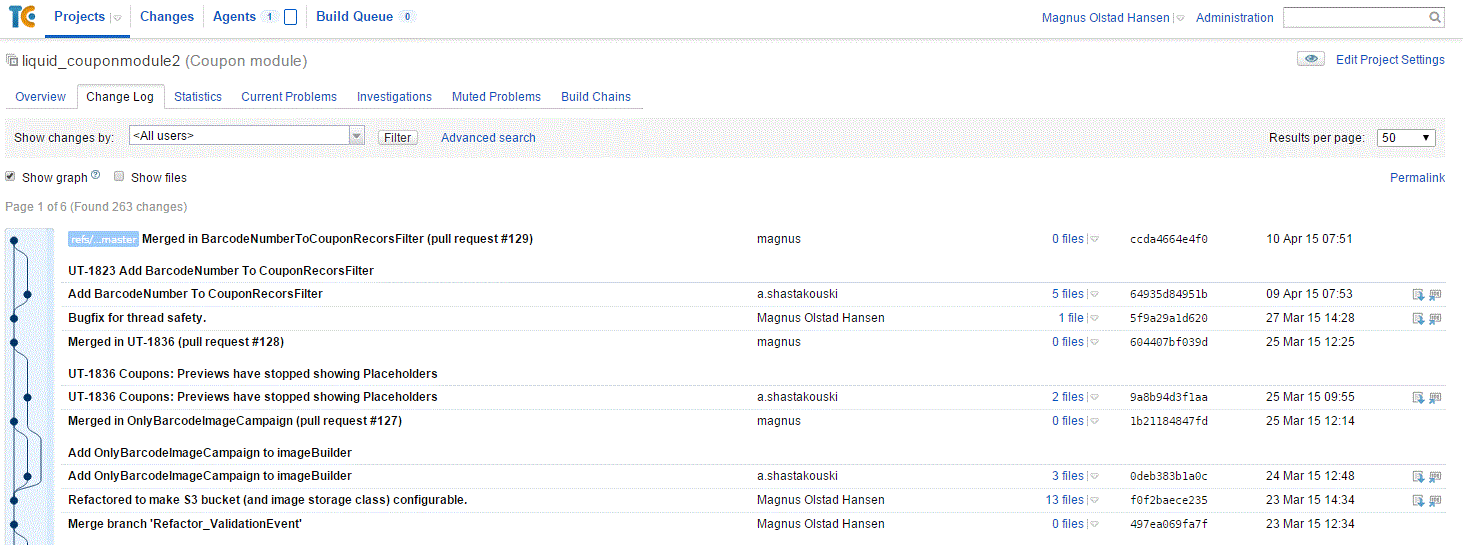Expand the 3 files arrow
The height and width of the screenshot is (545, 1463).
coord(1094,476)
